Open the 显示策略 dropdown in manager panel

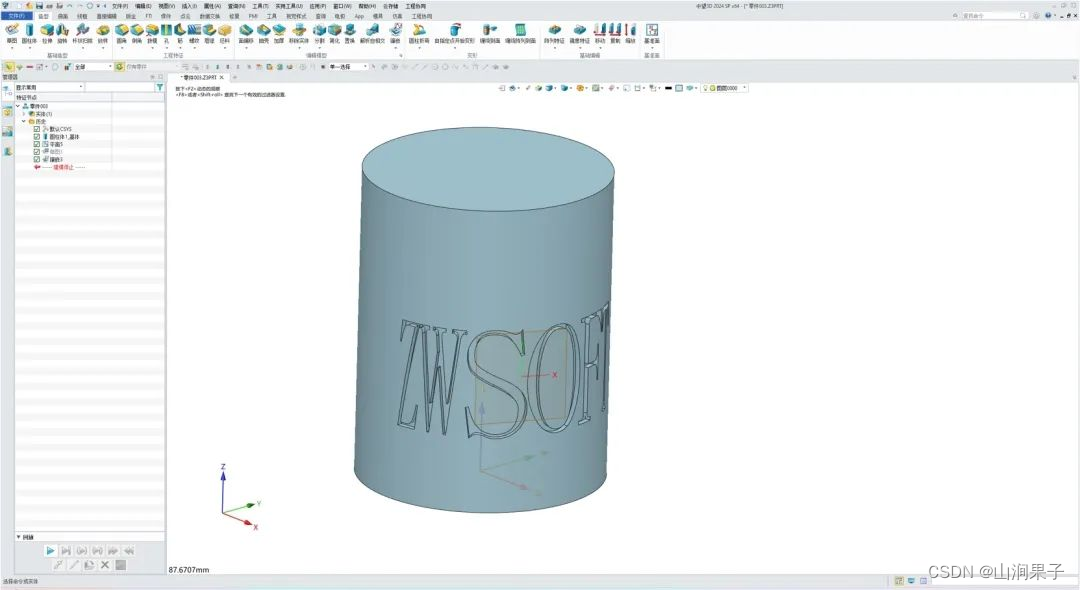point(50,87)
